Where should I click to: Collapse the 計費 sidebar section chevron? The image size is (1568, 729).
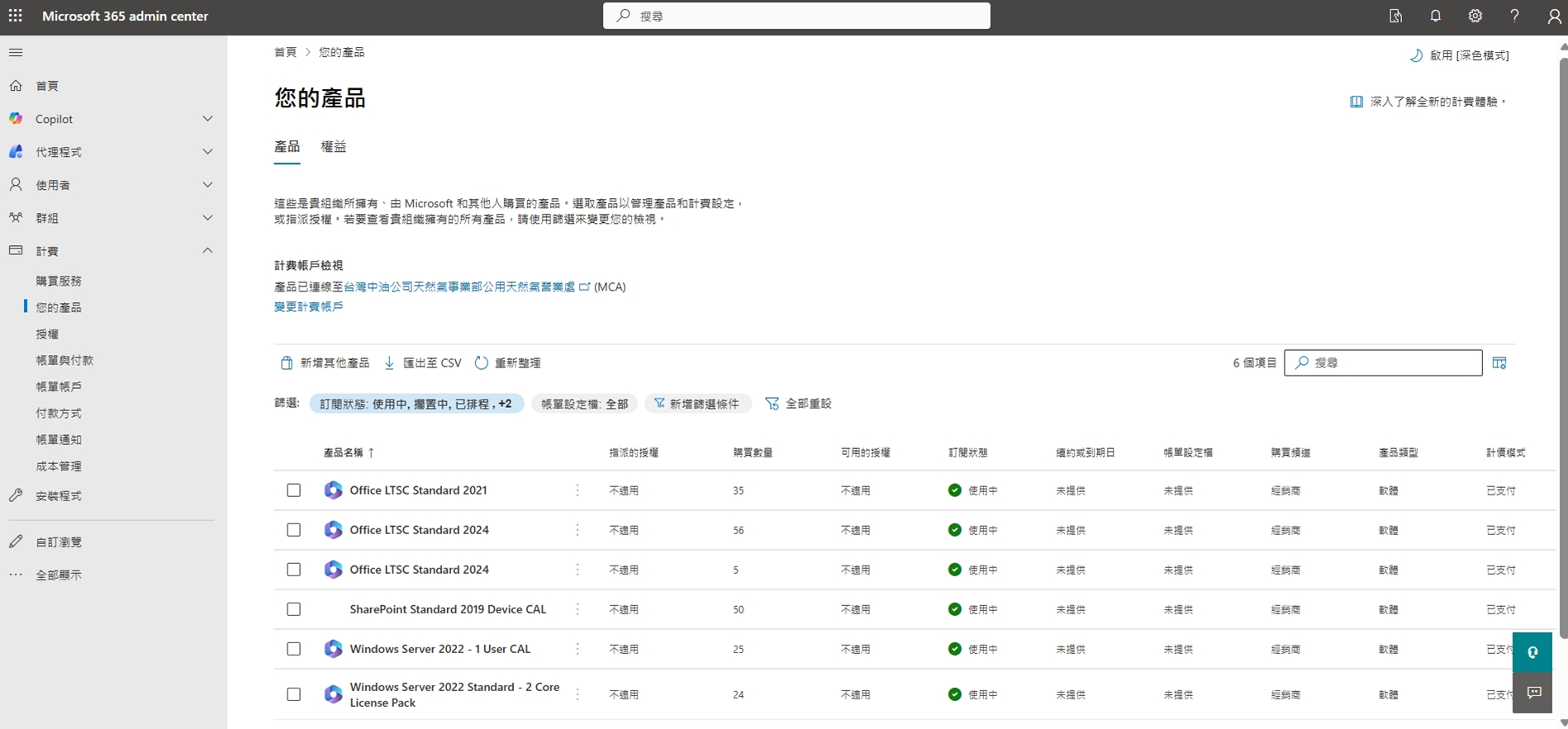207,250
